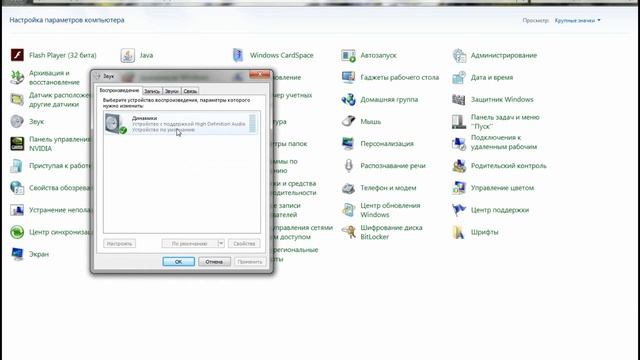Click the Звук speaker icon in Control Panel

pos(17,121)
